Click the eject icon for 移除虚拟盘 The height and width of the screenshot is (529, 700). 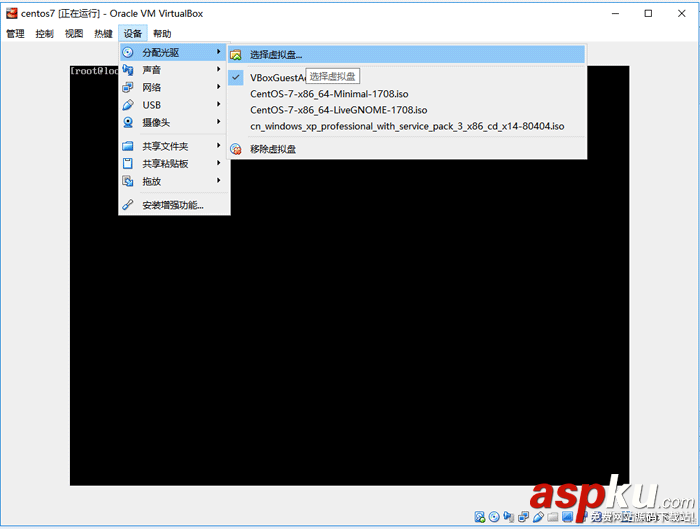(x=236, y=149)
